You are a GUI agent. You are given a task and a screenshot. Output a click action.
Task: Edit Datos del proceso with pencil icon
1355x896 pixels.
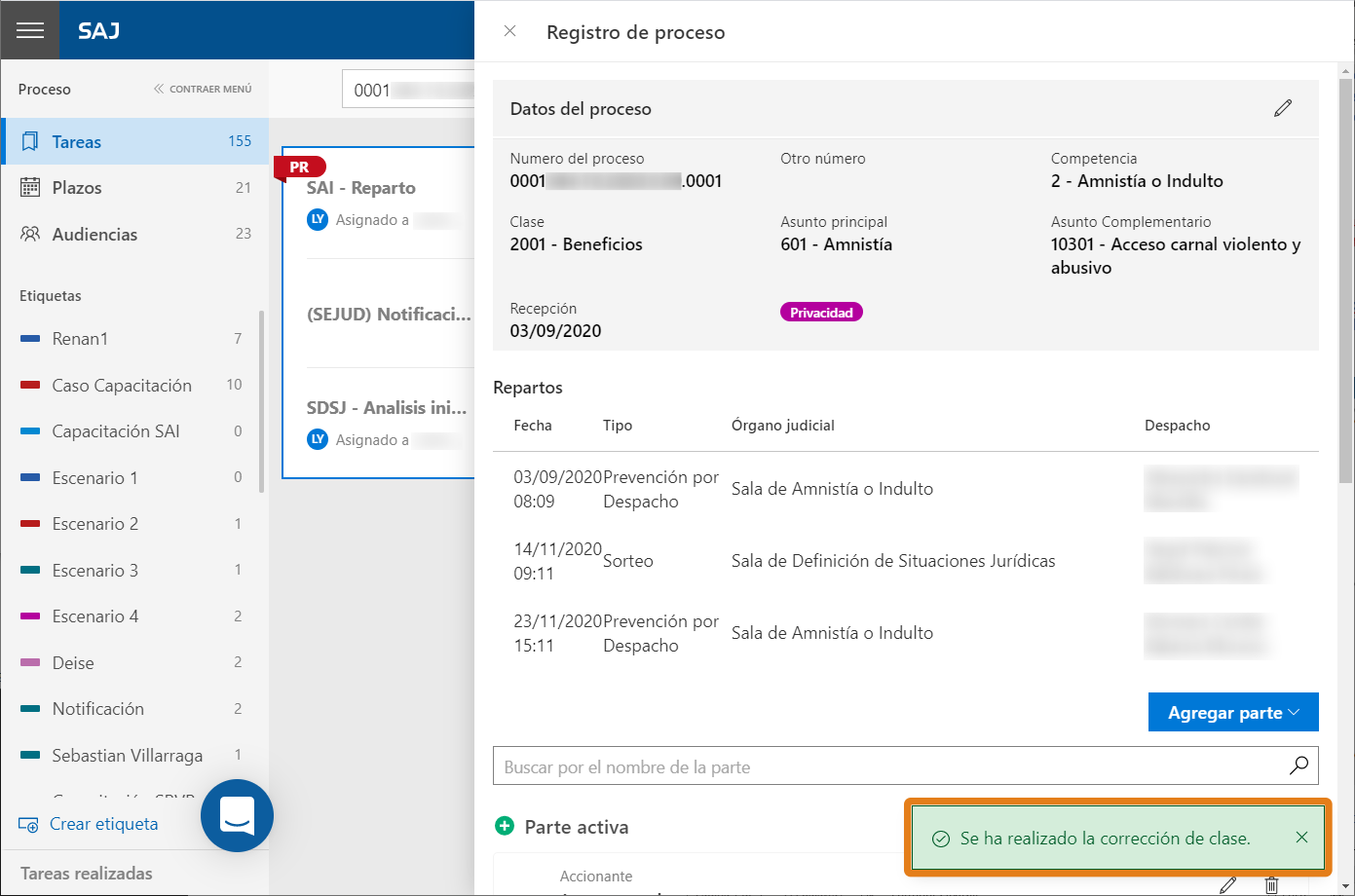[x=1283, y=108]
